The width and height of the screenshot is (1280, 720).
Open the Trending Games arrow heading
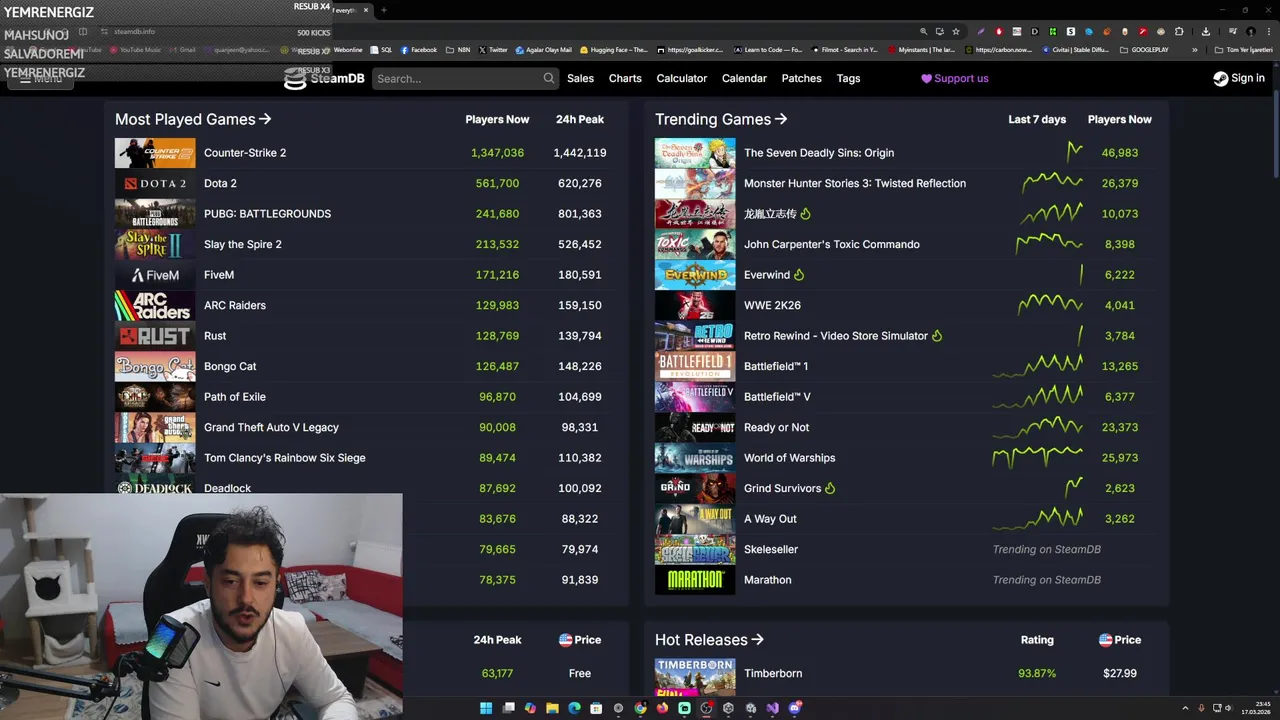click(721, 119)
